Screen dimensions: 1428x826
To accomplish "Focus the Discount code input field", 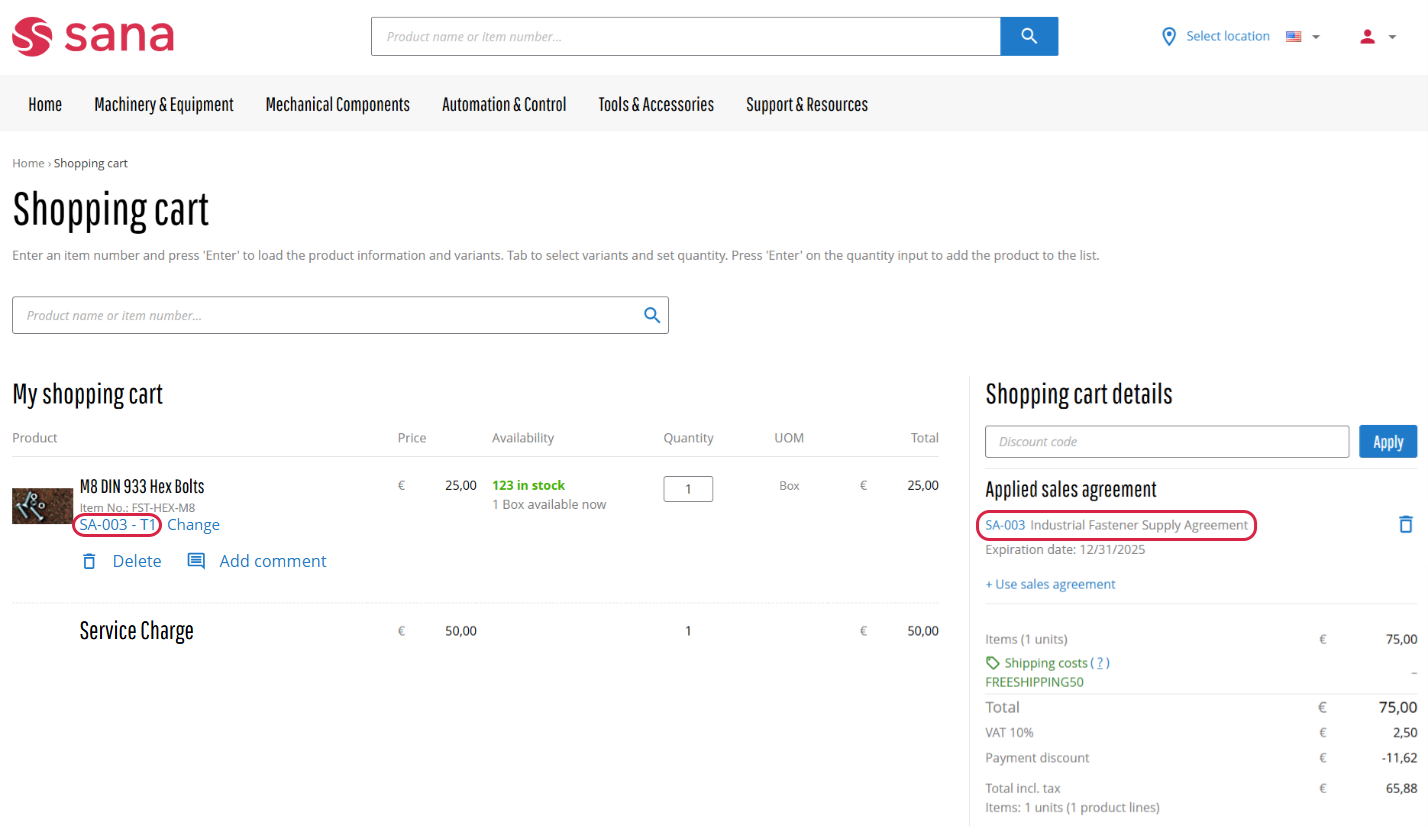I will (1167, 441).
